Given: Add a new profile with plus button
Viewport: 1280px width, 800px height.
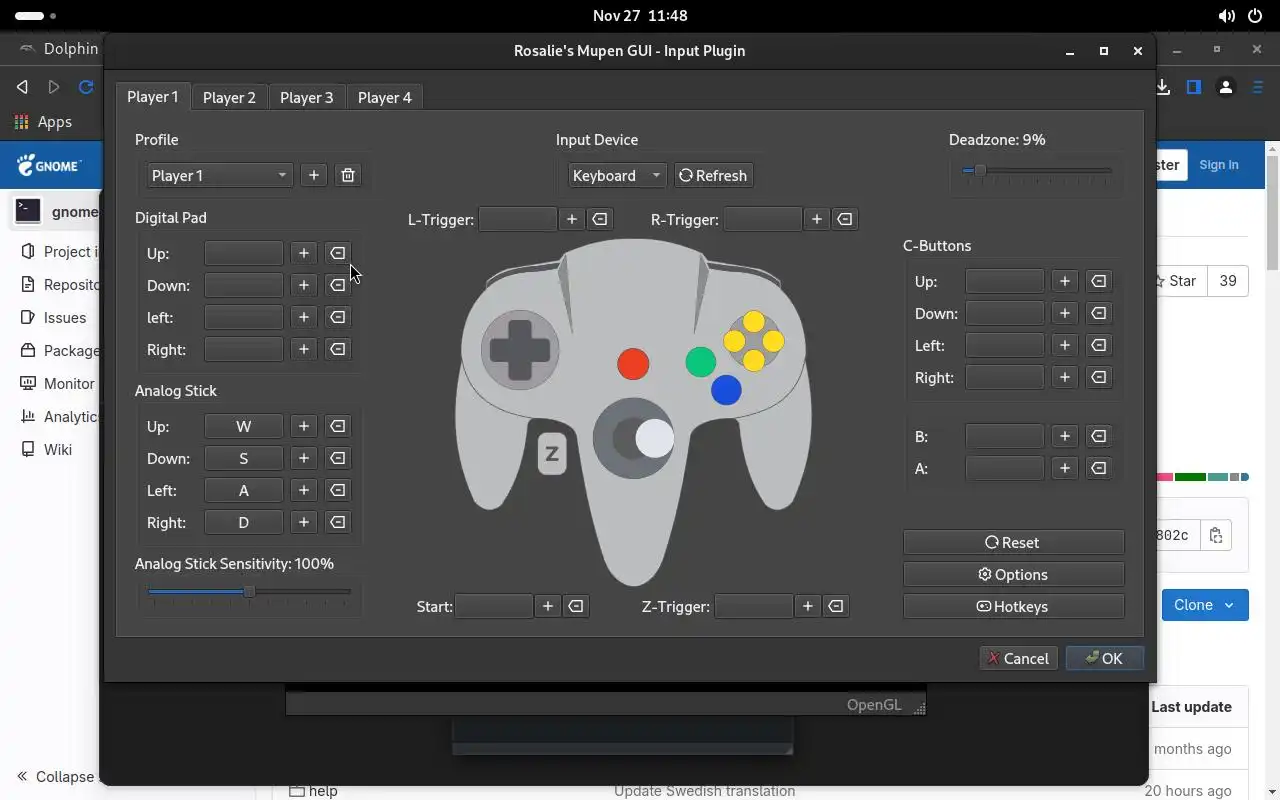Looking at the screenshot, I should point(314,175).
